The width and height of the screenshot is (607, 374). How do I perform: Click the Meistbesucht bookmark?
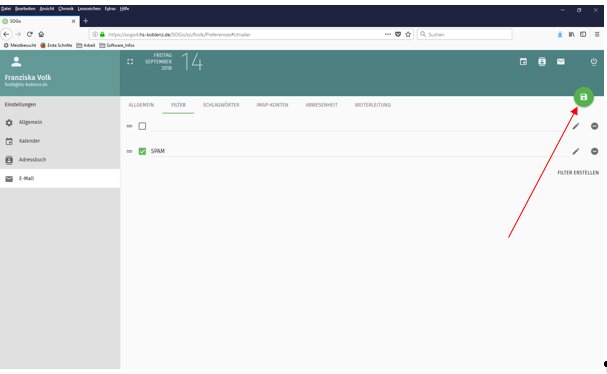pyautogui.click(x=20, y=45)
